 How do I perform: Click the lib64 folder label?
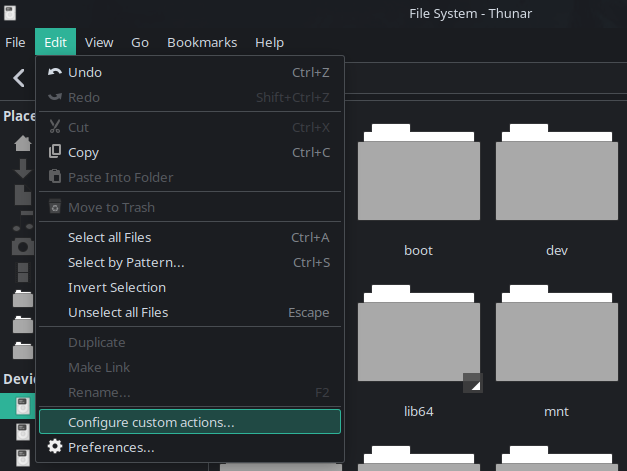pos(419,411)
